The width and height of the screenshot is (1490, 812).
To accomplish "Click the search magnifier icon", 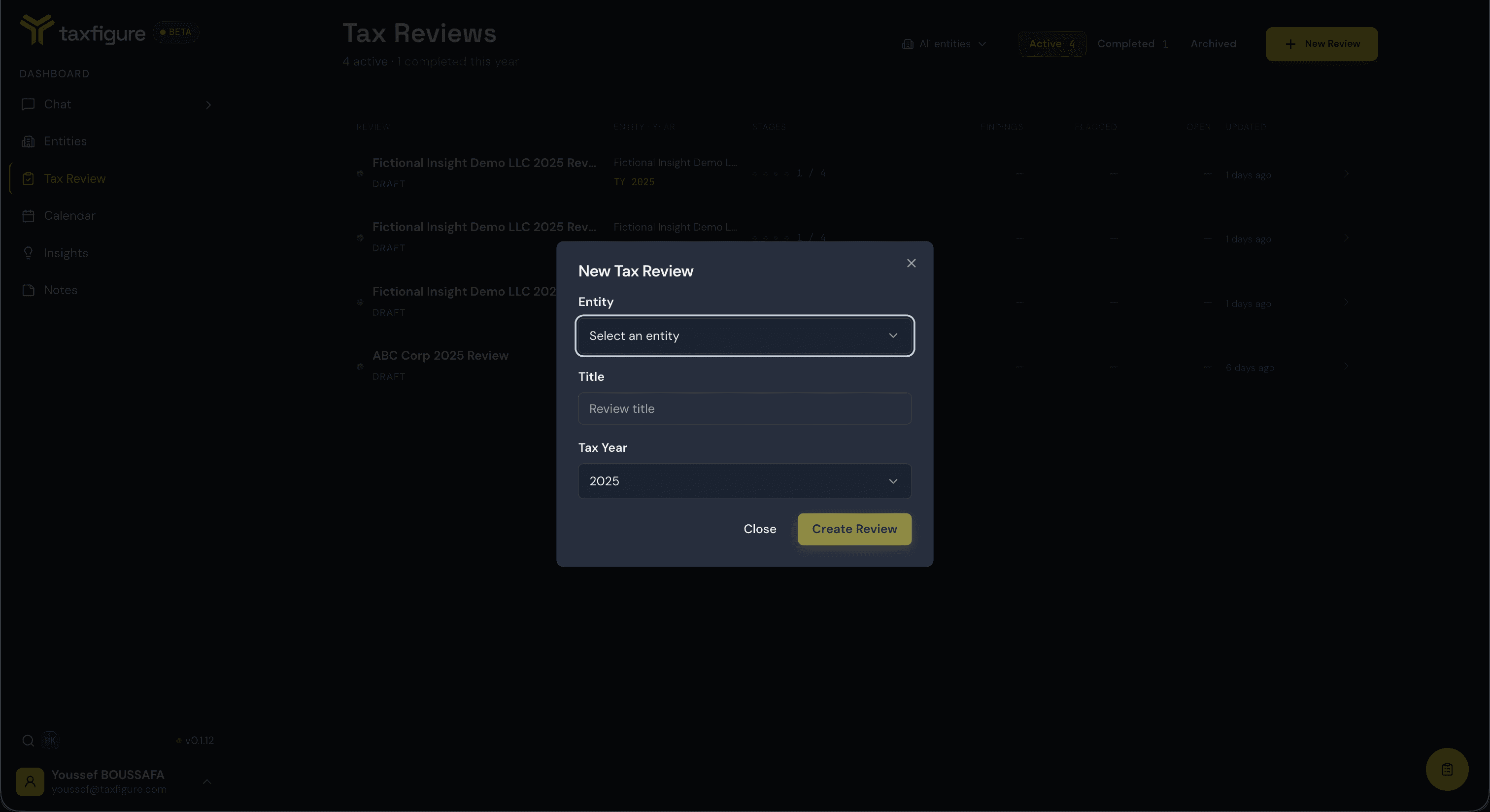I will tap(28, 740).
